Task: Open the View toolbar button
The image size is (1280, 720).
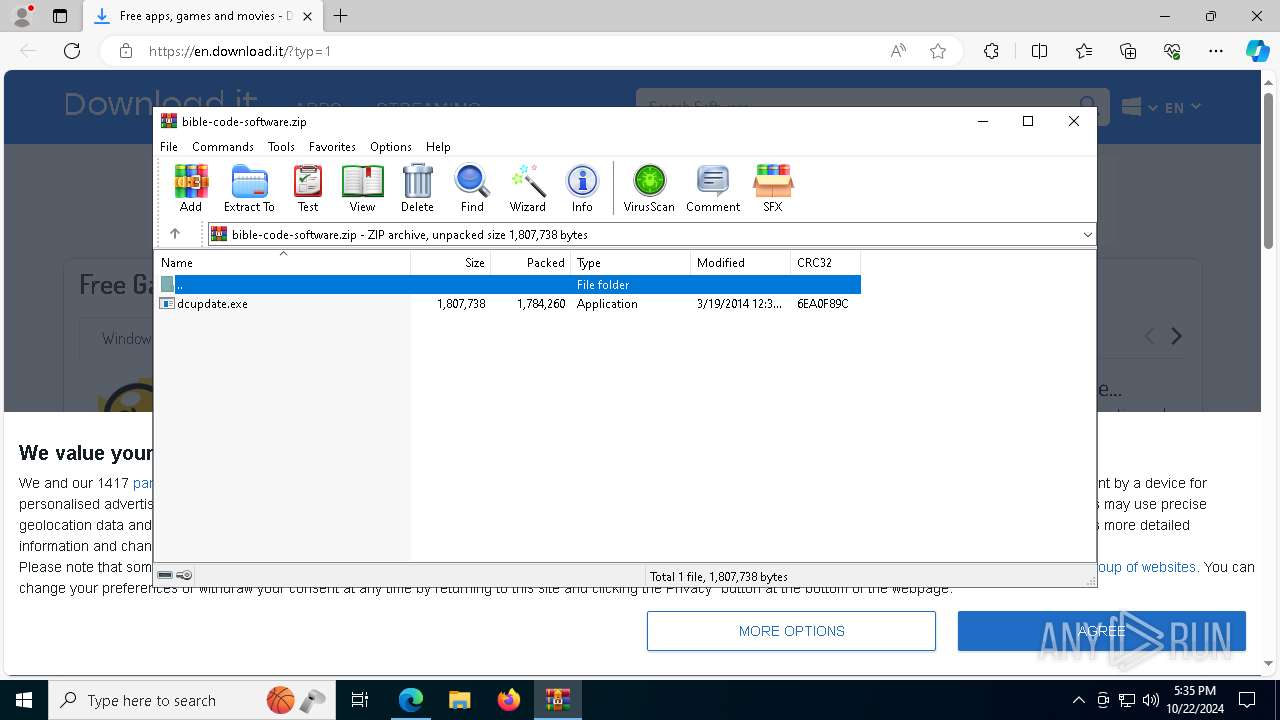Action: click(362, 188)
